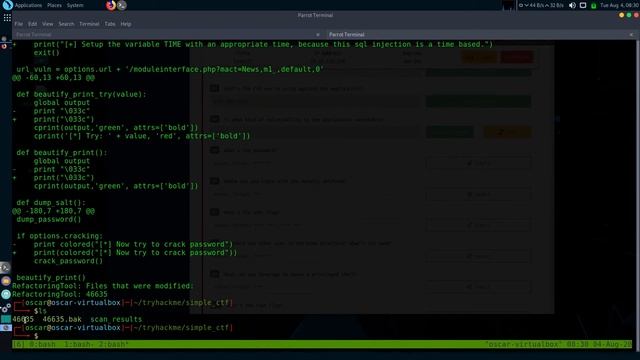Open the Help menu in Parrot Terminal

pyautogui.click(x=126, y=24)
